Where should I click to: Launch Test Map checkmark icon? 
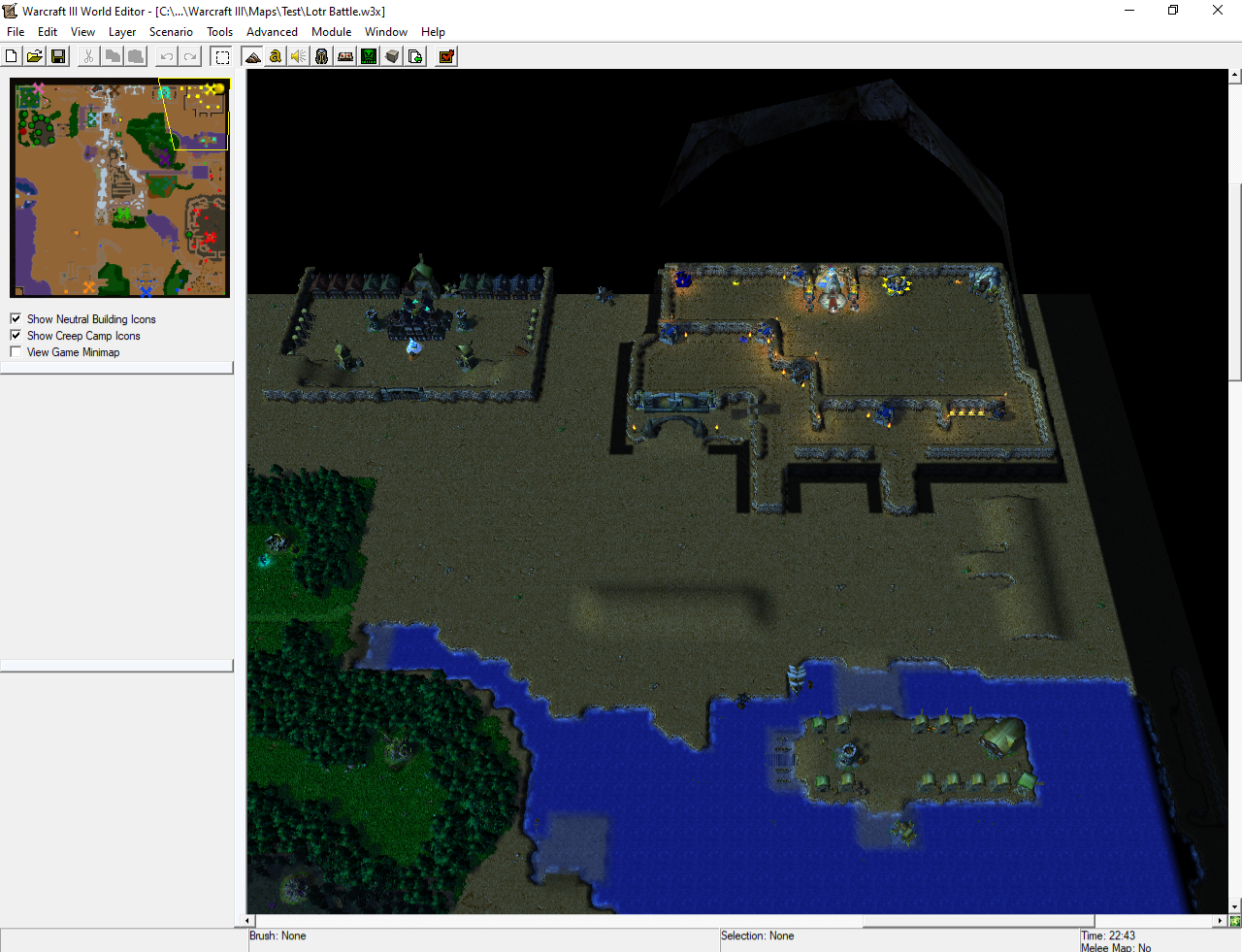(x=446, y=56)
